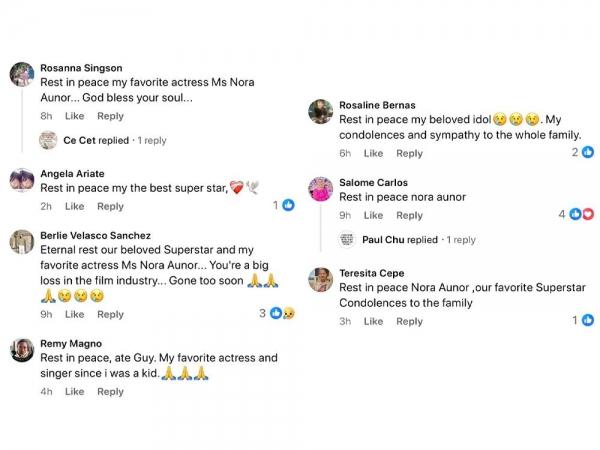Reply to Rosaline Bernas's comment

409,153
